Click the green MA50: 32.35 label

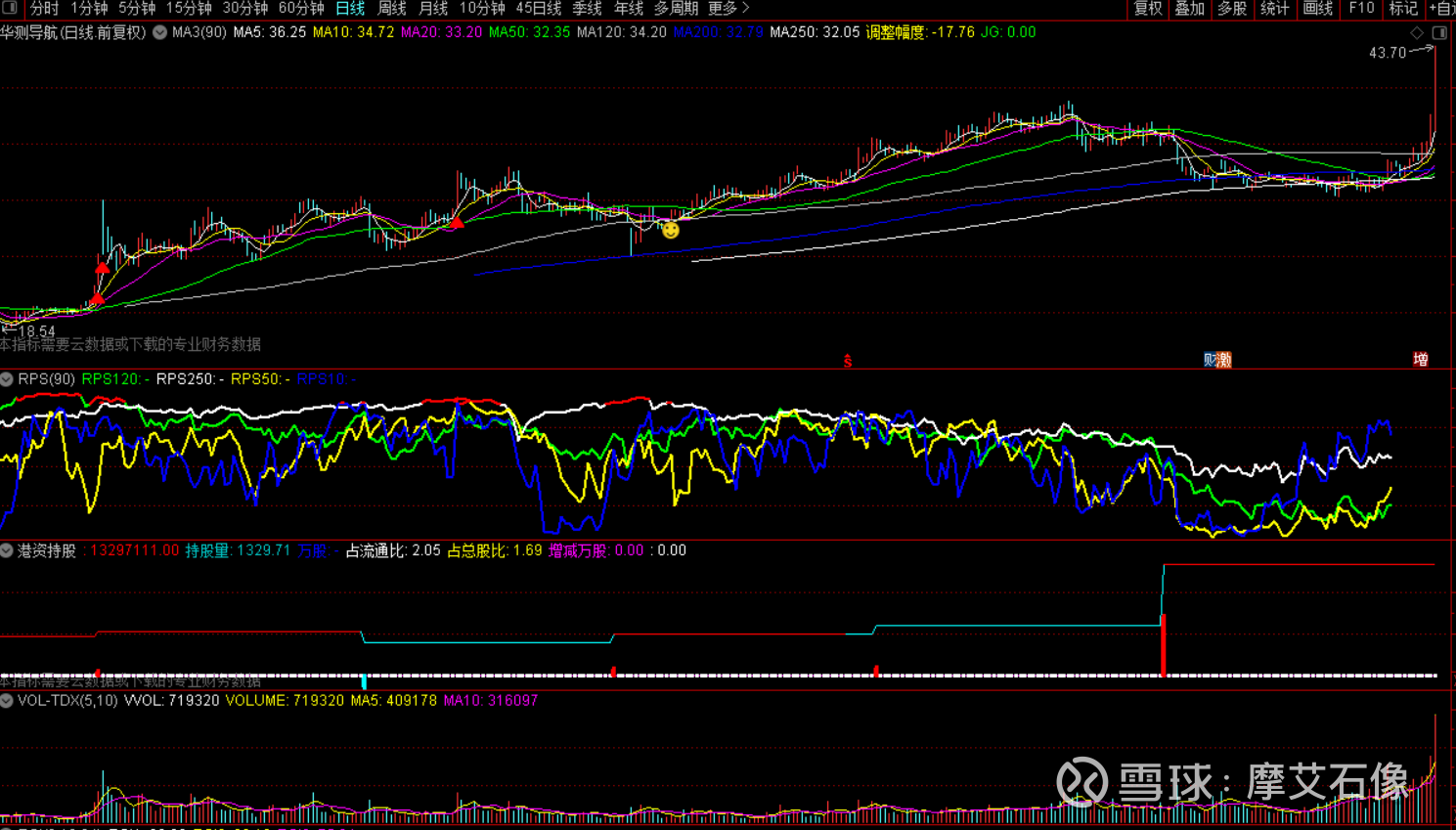pyautogui.click(x=530, y=32)
